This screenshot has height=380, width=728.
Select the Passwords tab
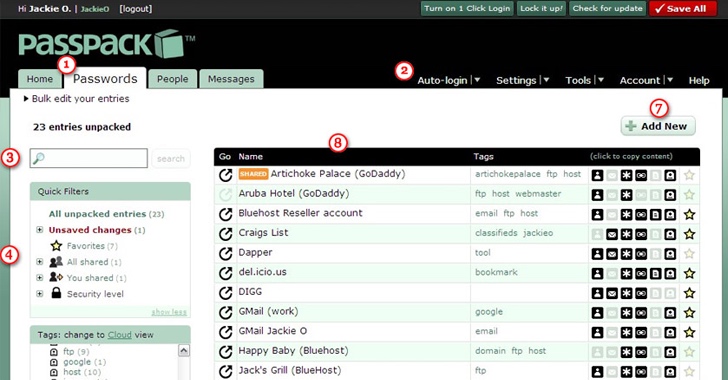click(105, 79)
